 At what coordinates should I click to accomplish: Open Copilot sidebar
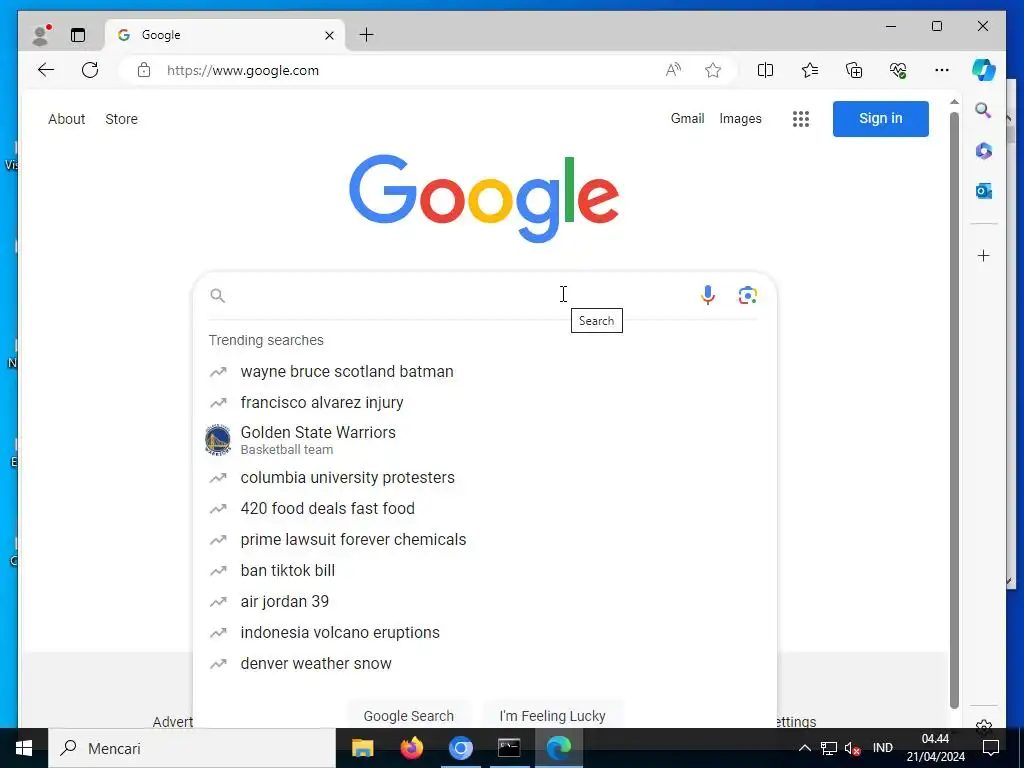pos(984,70)
